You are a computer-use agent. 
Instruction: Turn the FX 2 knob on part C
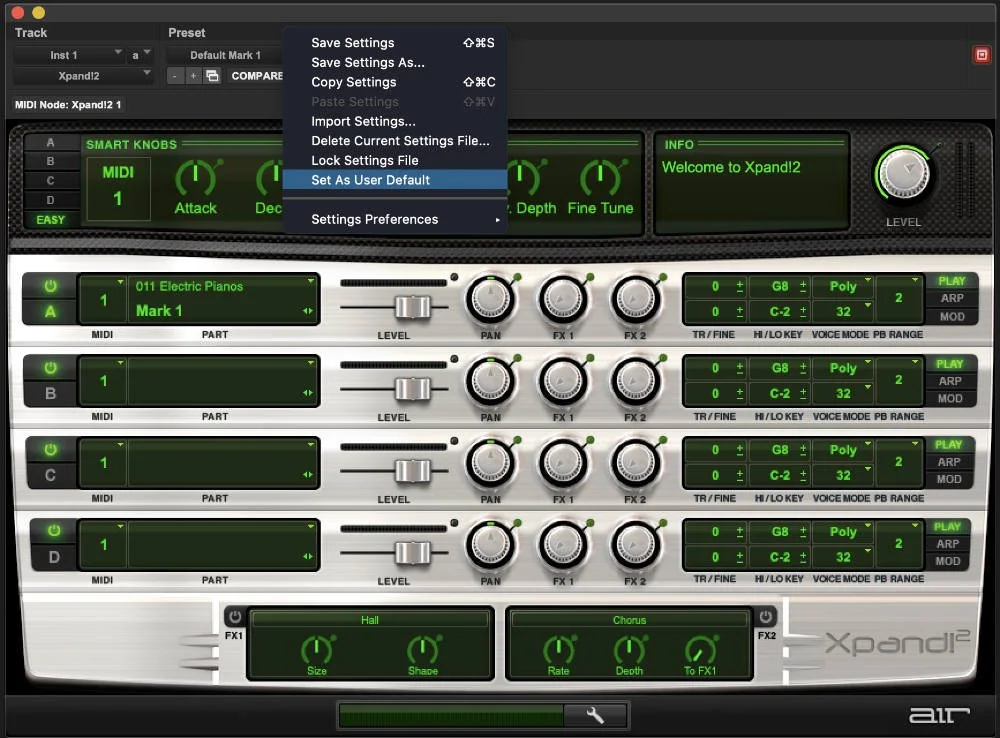(635, 463)
